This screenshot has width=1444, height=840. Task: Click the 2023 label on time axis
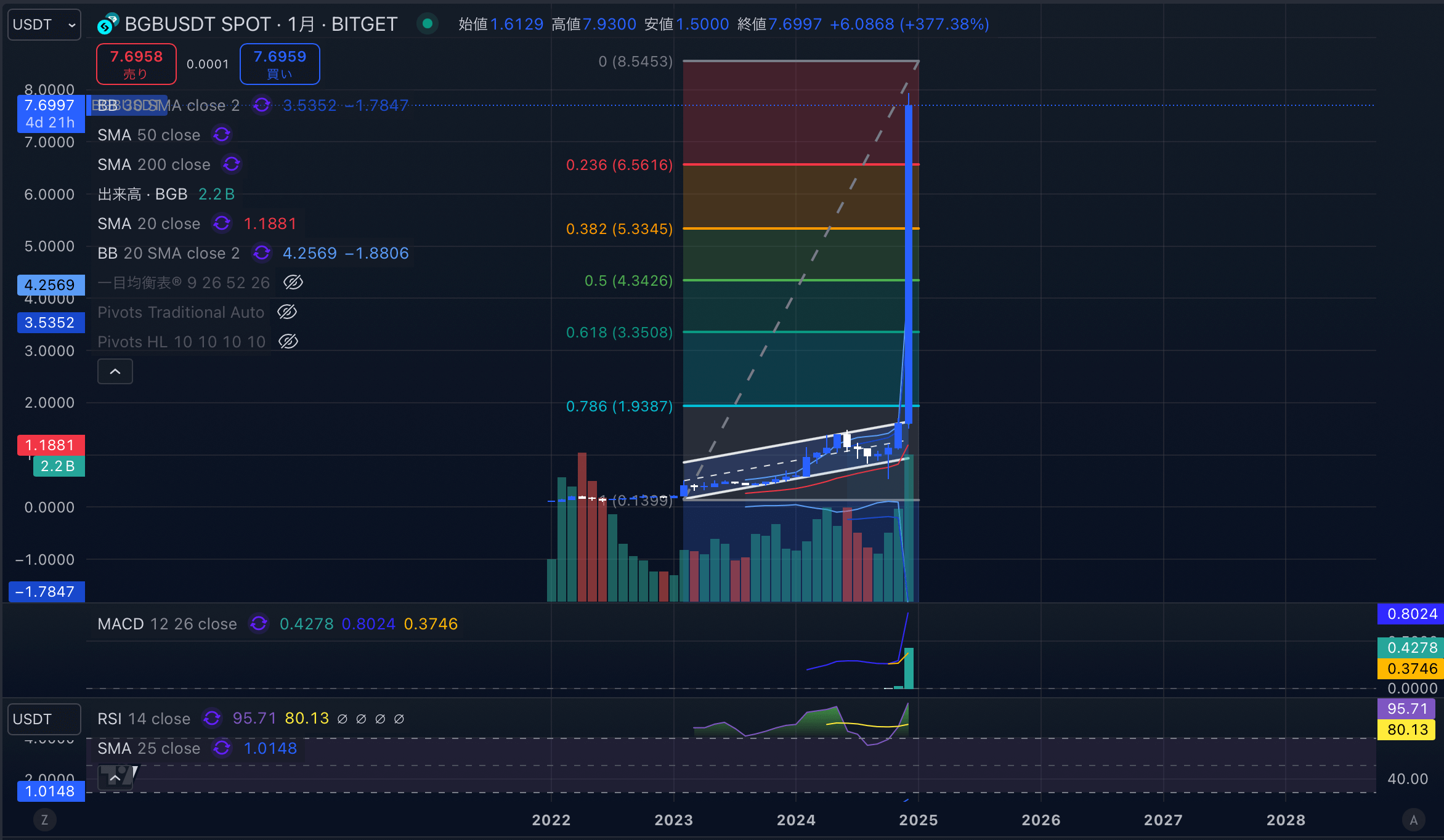[x=674, y=820]
